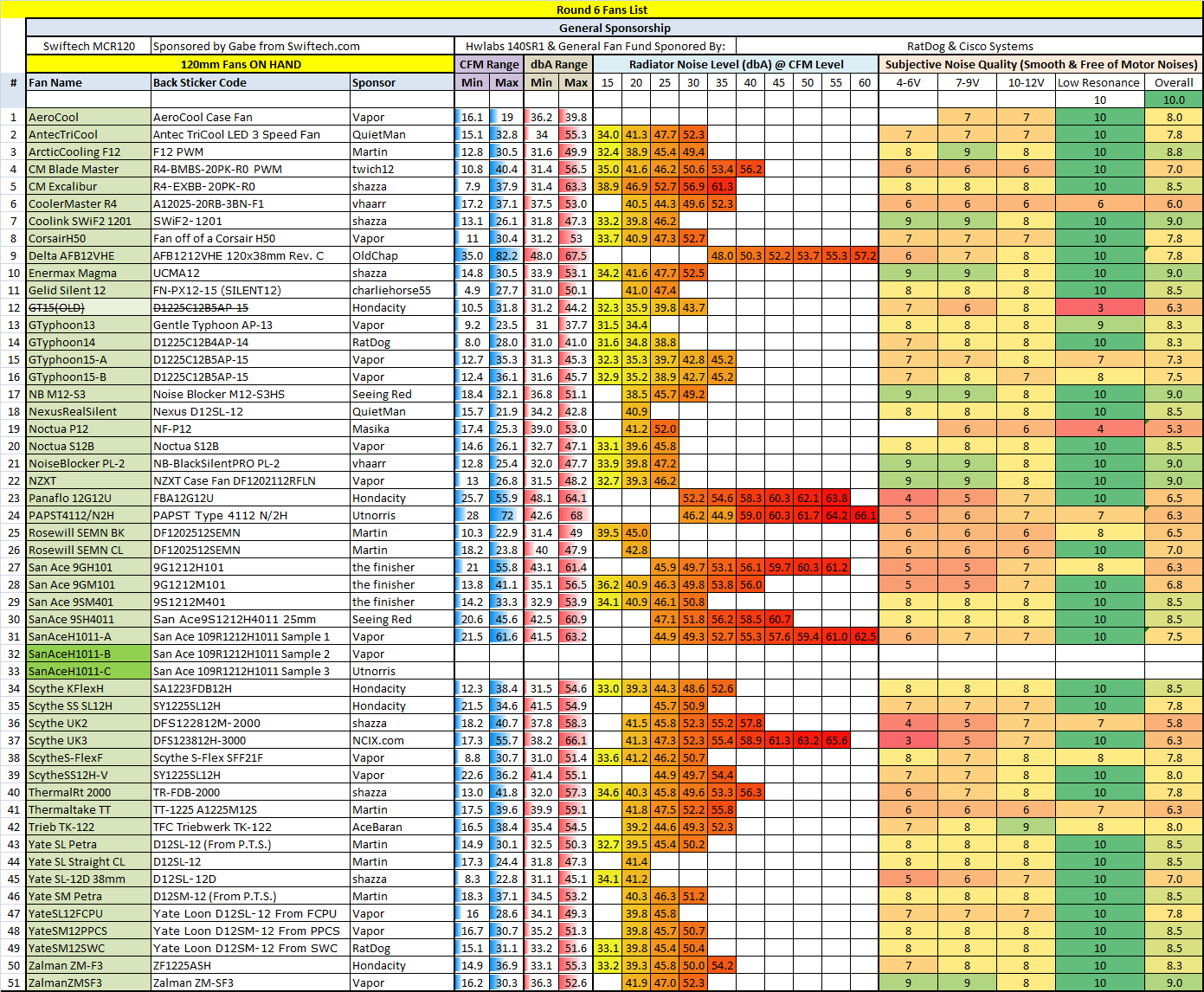This screenshot has width=1204, height=992.
Task: Click the 'Delta AFB12VHE' fan name cell
Action: (x=89, y=255)
